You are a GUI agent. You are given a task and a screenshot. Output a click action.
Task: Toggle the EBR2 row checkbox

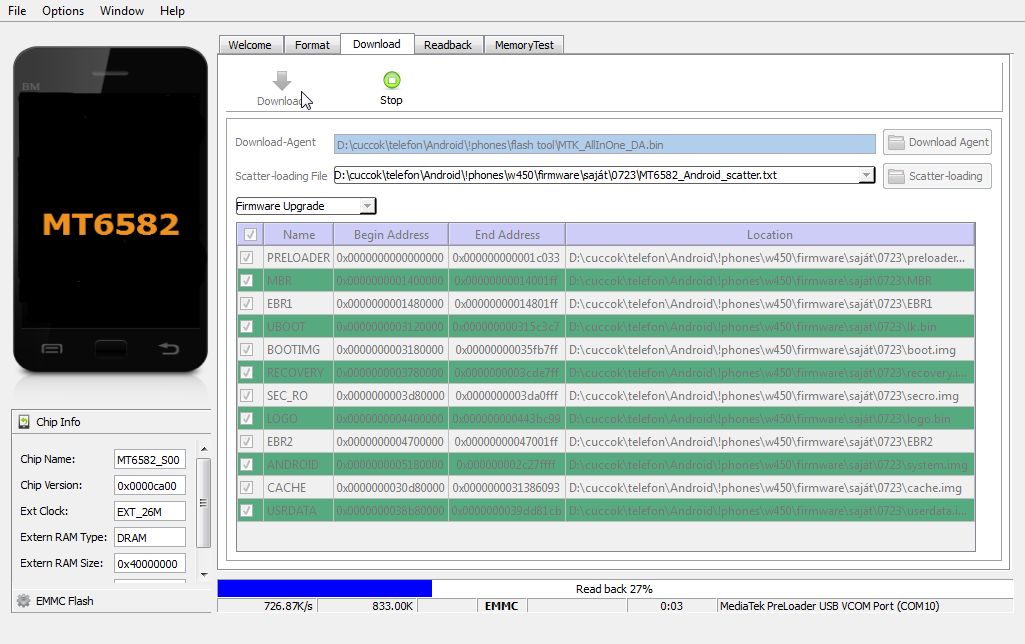pos(246,441)
